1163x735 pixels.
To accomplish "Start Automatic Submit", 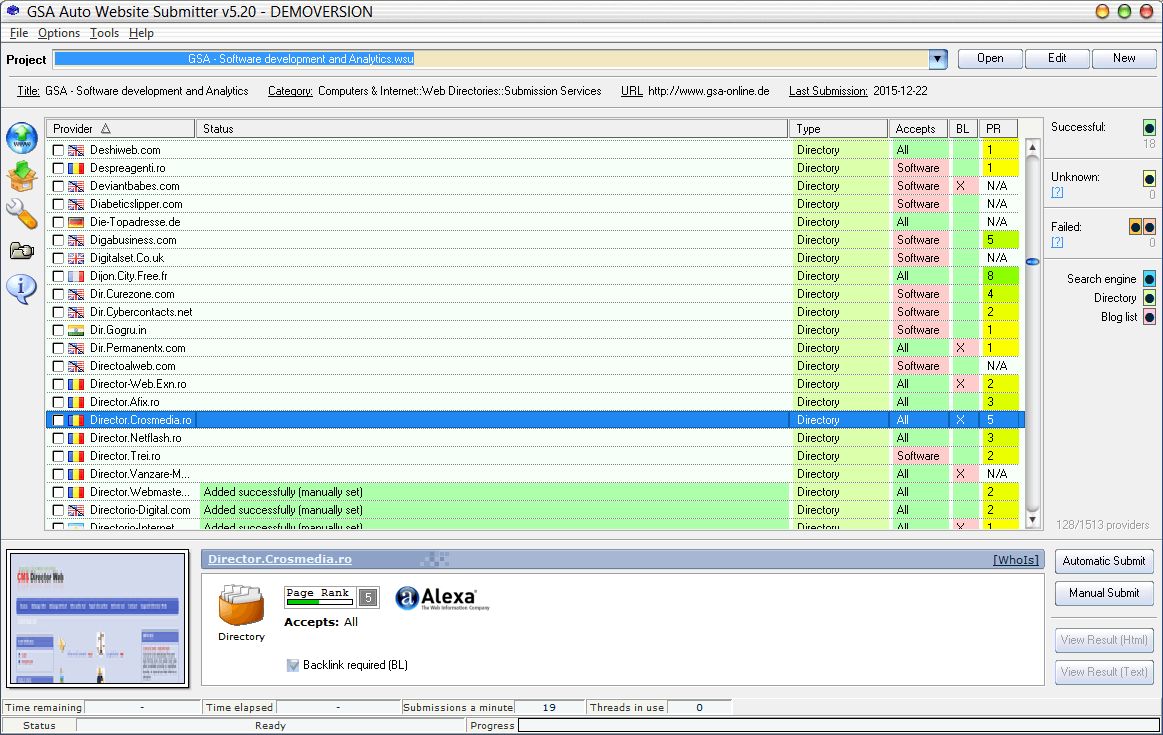I will [x=1104, y=561].
